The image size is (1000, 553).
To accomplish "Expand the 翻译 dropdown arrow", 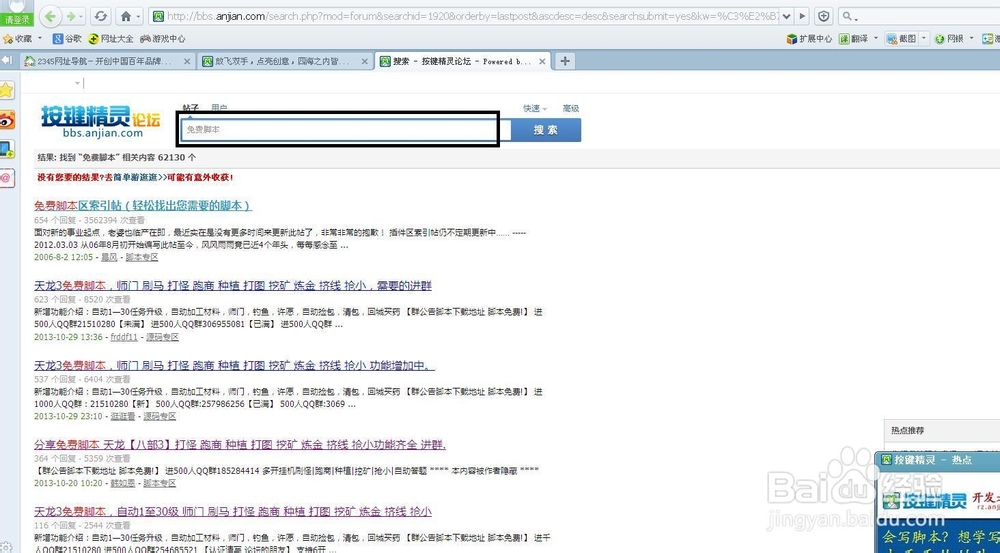I will (876, 38).
